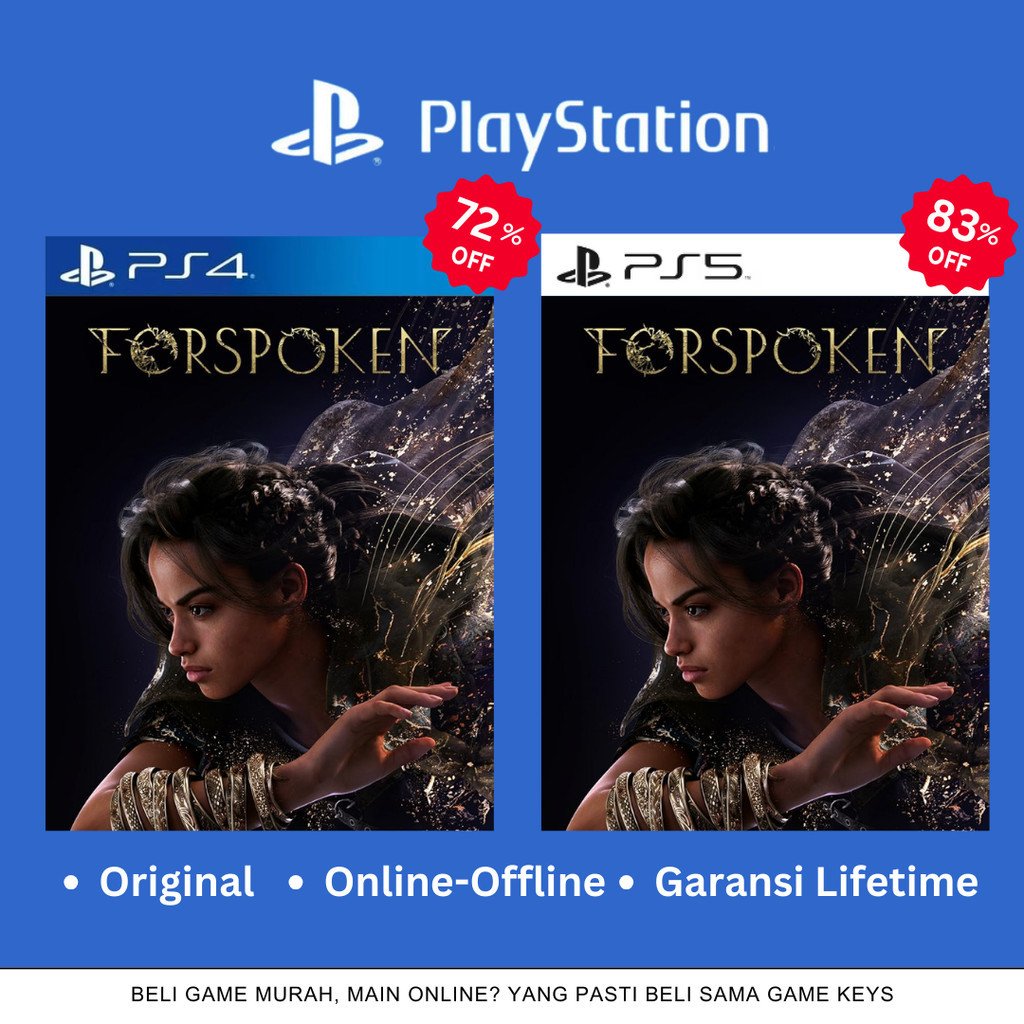Click the Beli Game Murah footer tagline
1024x1024 pixels.
(x=512, y=994)
